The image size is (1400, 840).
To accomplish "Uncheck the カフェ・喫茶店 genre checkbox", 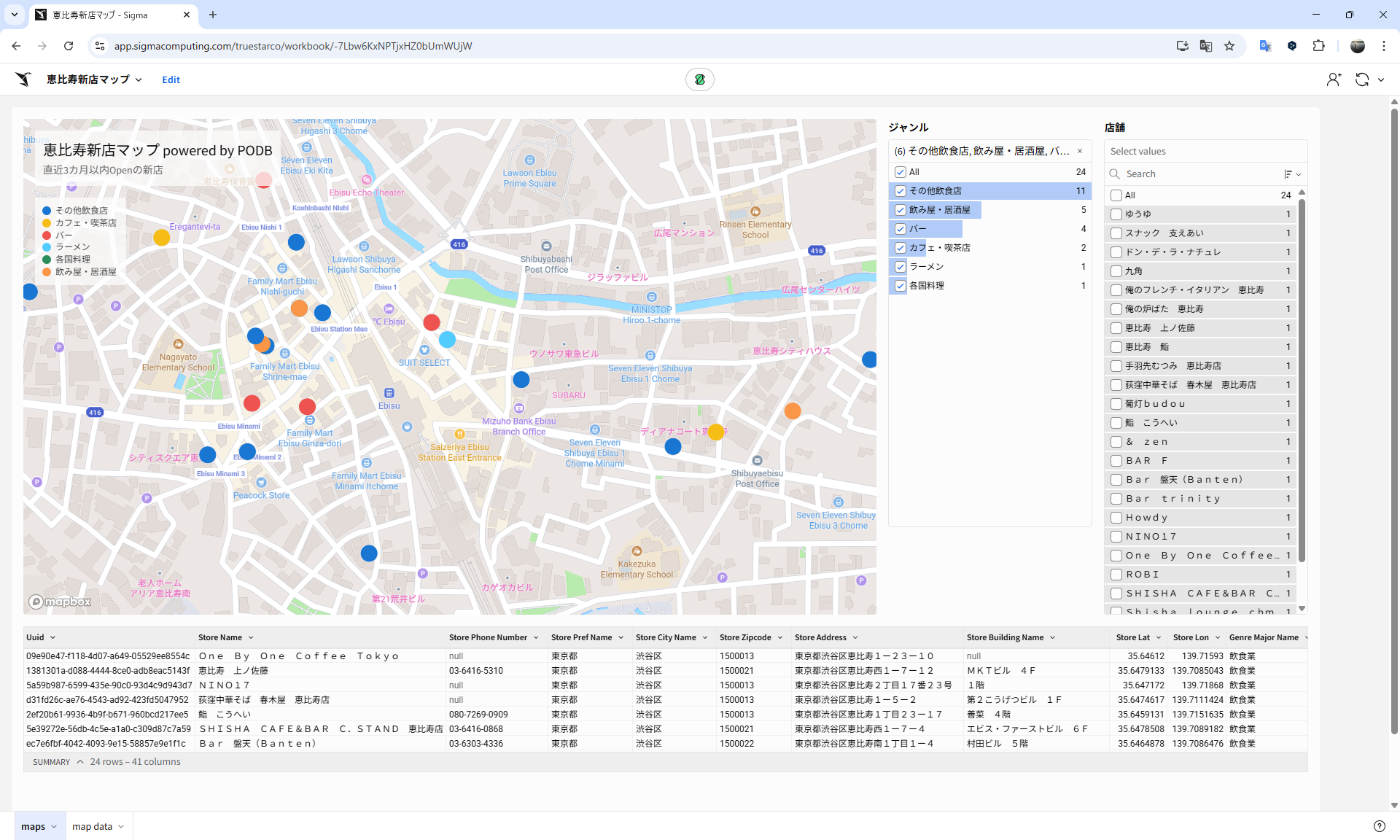I will pyautogui.click(x=900, y=248).
